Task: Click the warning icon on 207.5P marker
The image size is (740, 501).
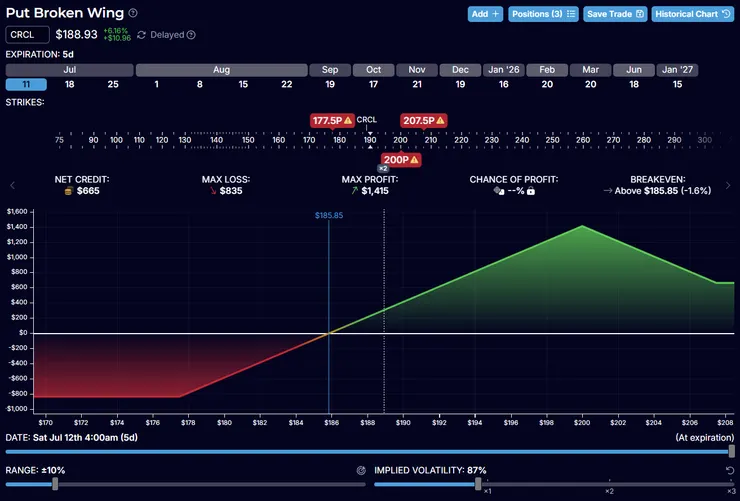Action: 440,121
